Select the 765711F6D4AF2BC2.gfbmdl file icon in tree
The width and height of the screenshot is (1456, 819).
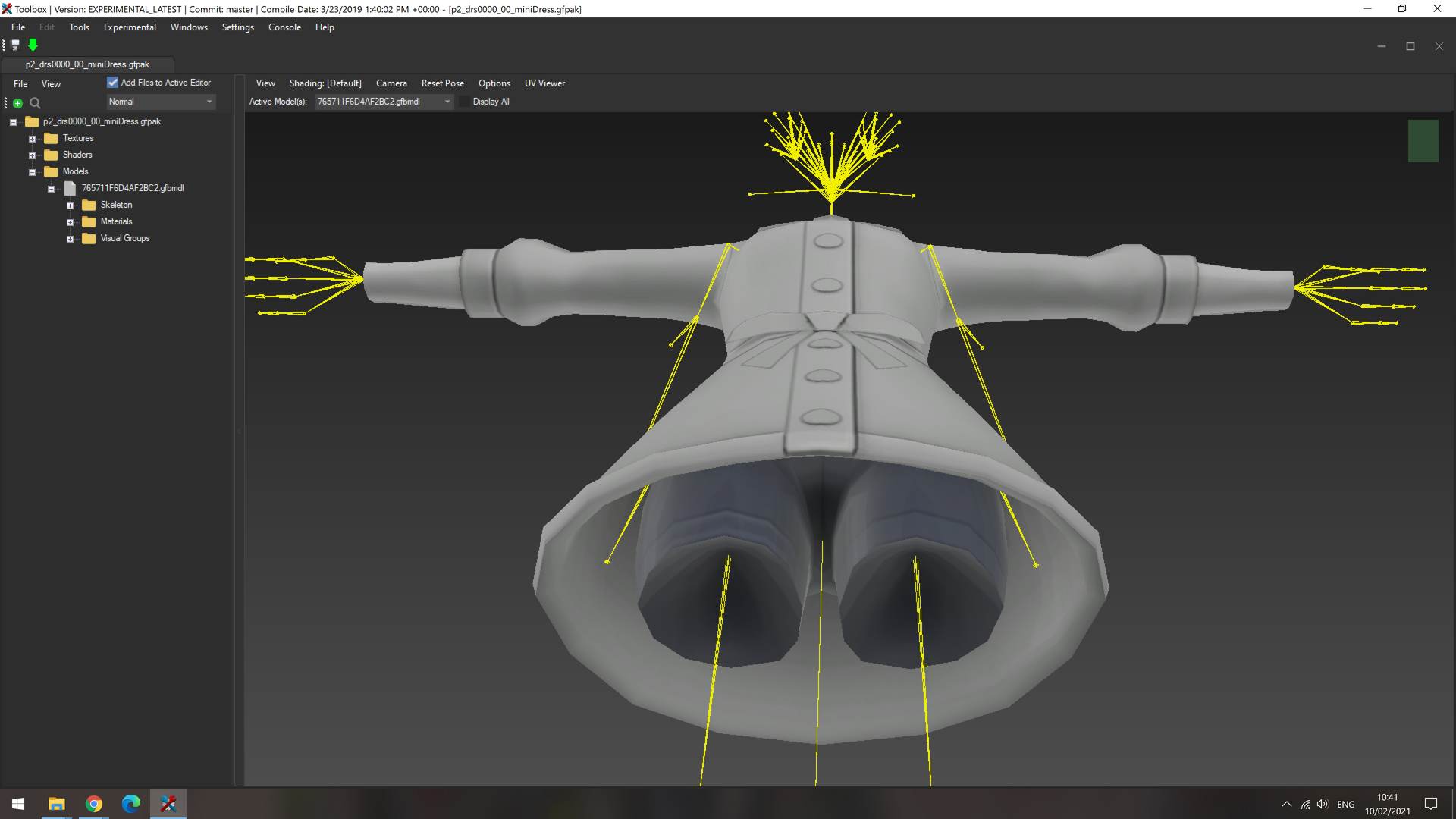70,188
